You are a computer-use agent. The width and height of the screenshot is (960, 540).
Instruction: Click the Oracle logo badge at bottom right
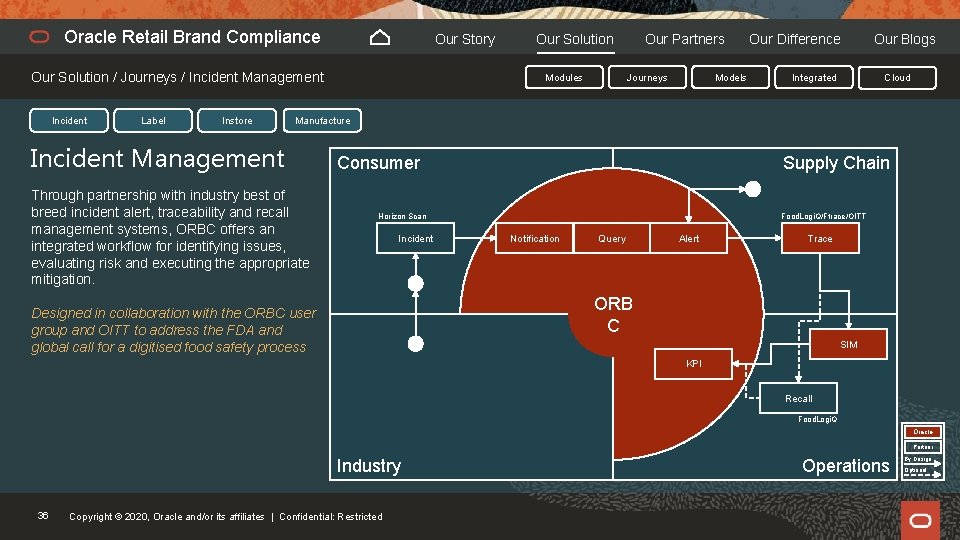[920, 520]
